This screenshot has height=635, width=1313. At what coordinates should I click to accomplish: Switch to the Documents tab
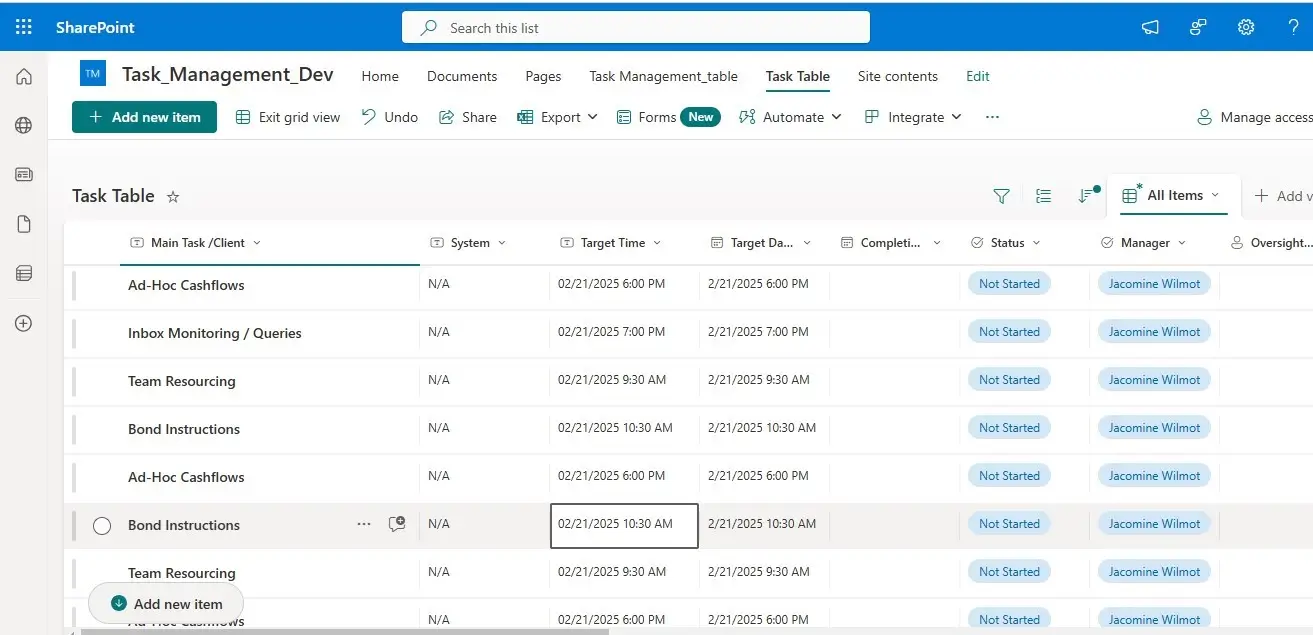(461, 76)
